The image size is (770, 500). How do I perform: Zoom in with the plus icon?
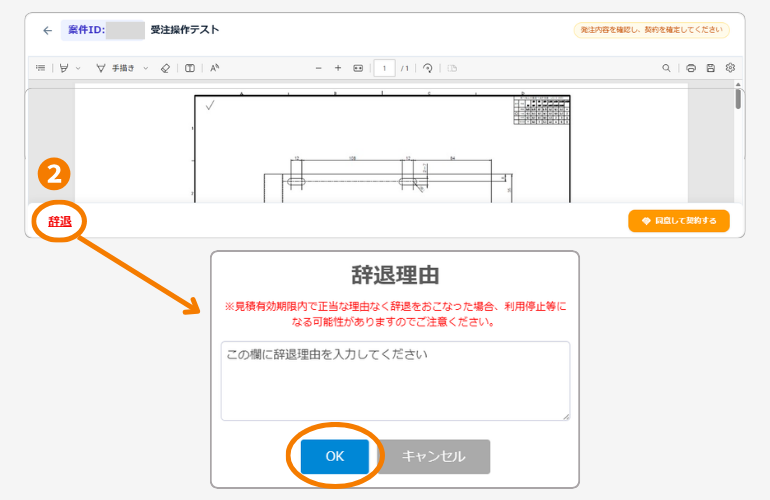338,68
